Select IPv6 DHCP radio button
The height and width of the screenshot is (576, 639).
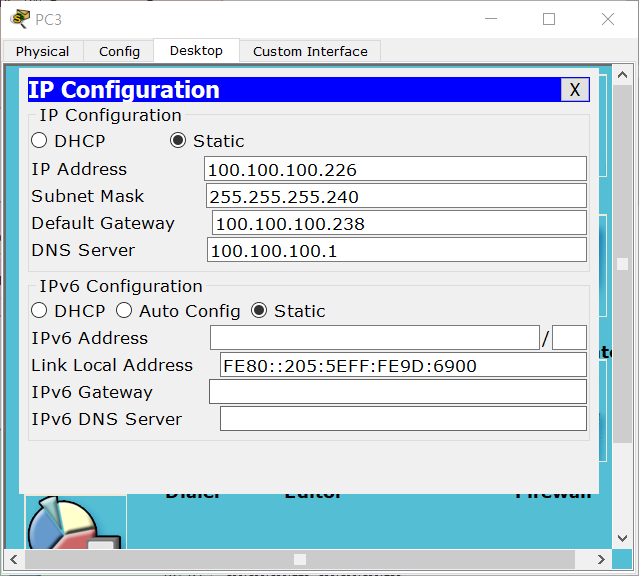pyautogui.click(x=39, y=311)
